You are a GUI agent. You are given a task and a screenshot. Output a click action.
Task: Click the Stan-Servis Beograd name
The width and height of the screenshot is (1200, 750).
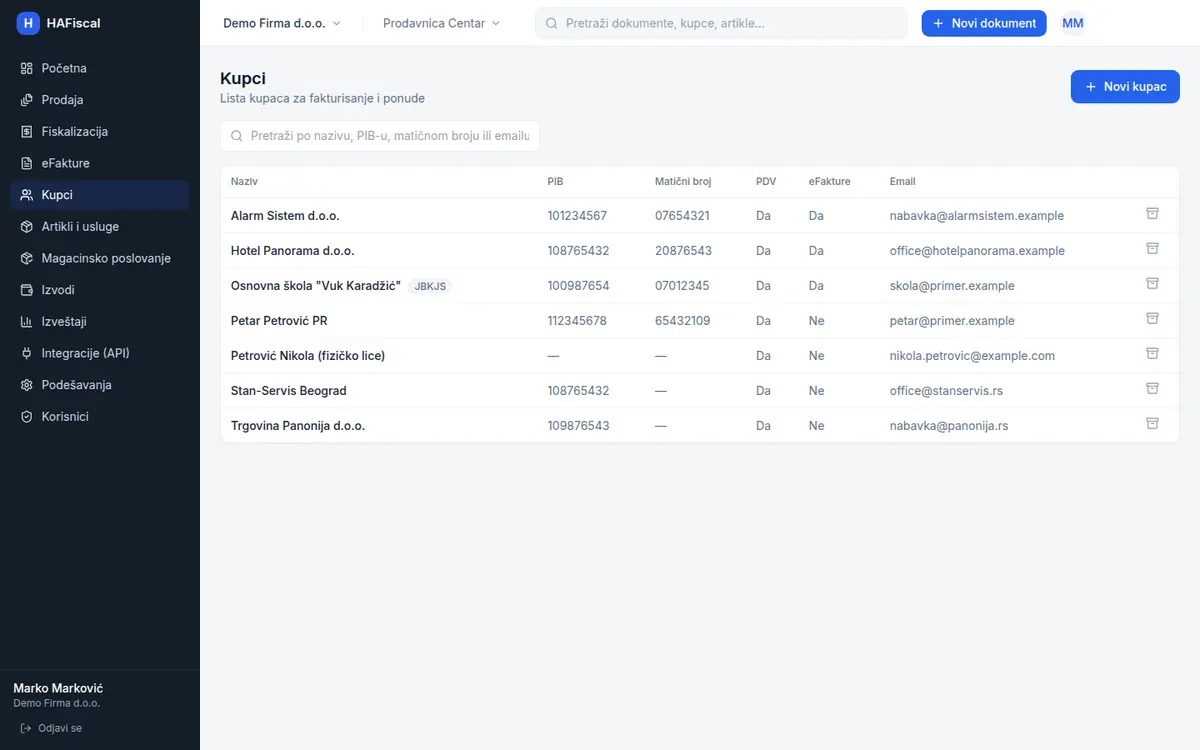tap(289, 391)
